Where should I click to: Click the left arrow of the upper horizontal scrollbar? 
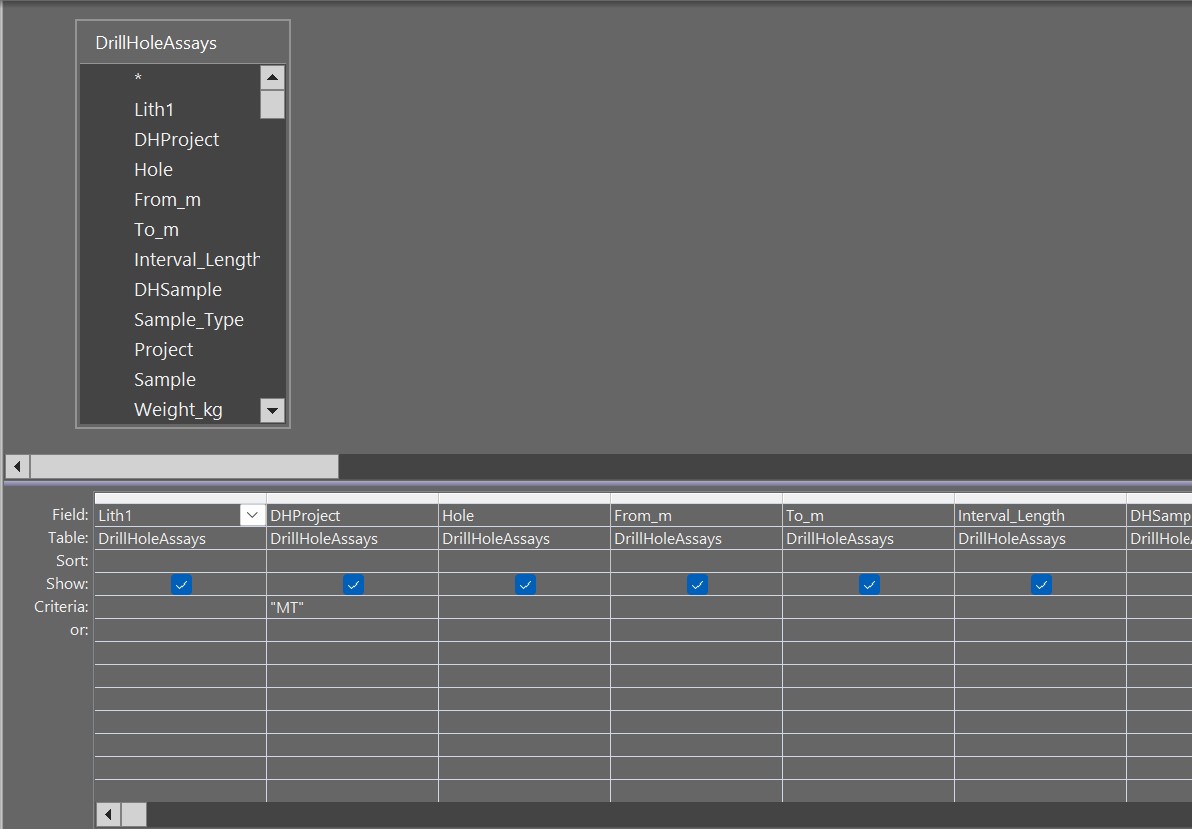(16, 466)
